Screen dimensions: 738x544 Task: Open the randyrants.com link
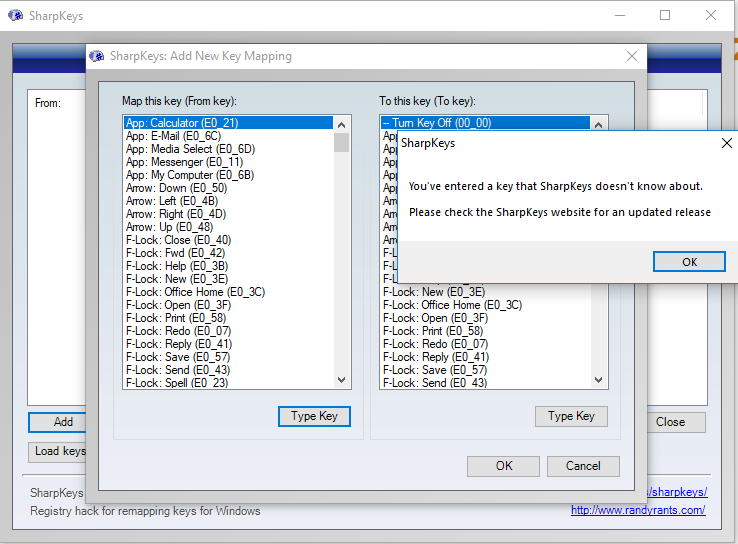pos(638,510)
